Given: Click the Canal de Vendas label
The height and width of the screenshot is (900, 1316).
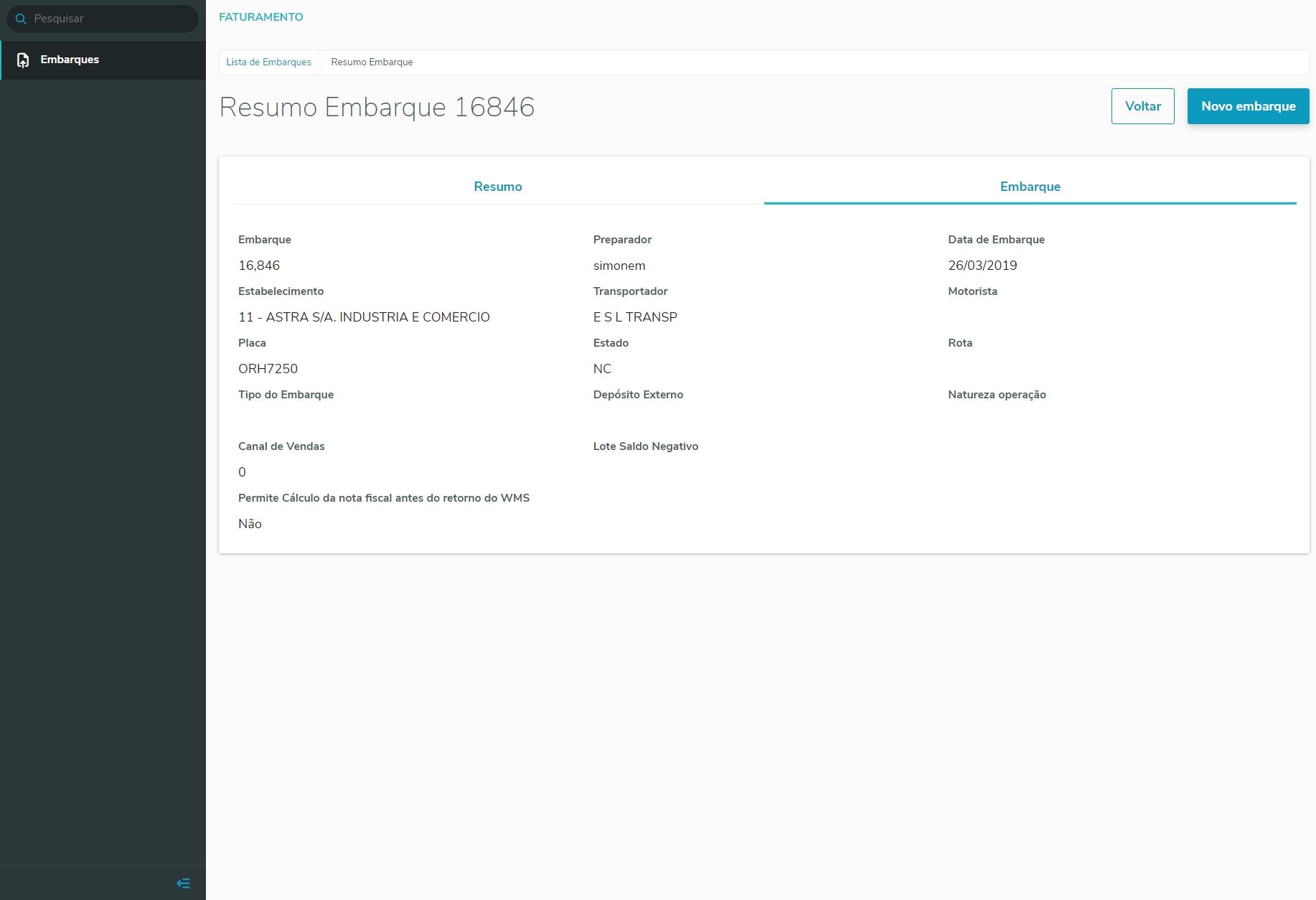Looking at the screenshot, I should [x=281, y=446].
